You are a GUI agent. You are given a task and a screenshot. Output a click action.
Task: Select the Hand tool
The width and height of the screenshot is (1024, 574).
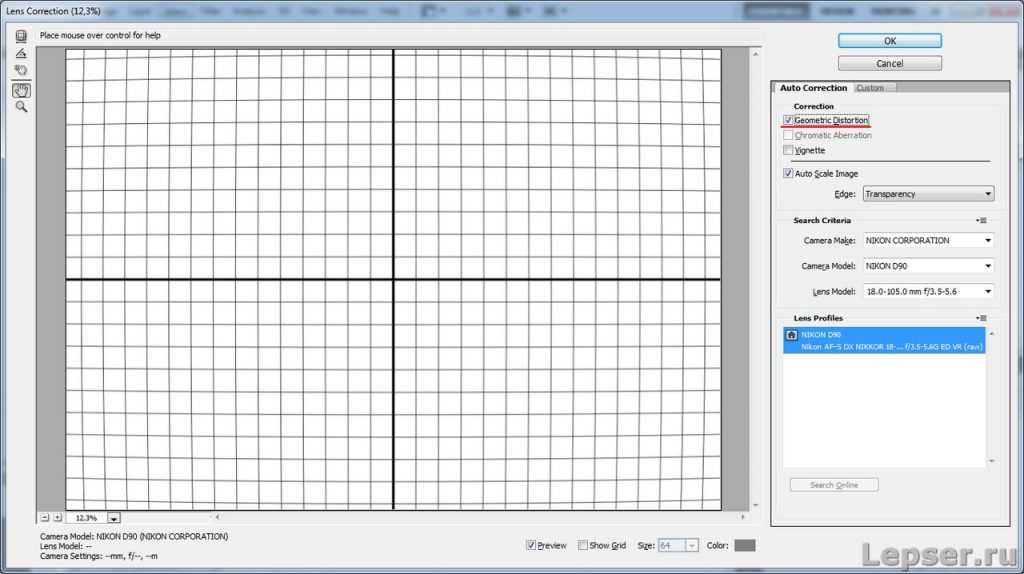21,90
